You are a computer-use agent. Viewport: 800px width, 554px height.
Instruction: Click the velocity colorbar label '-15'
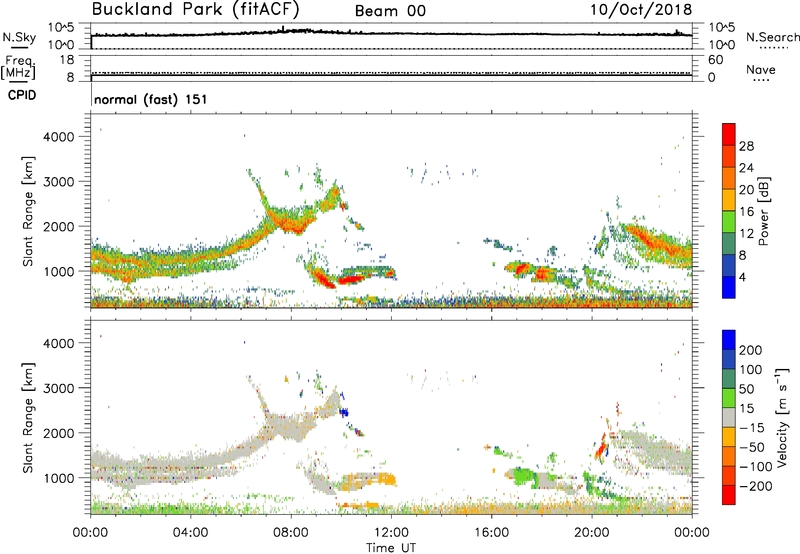tap(752, 428)
